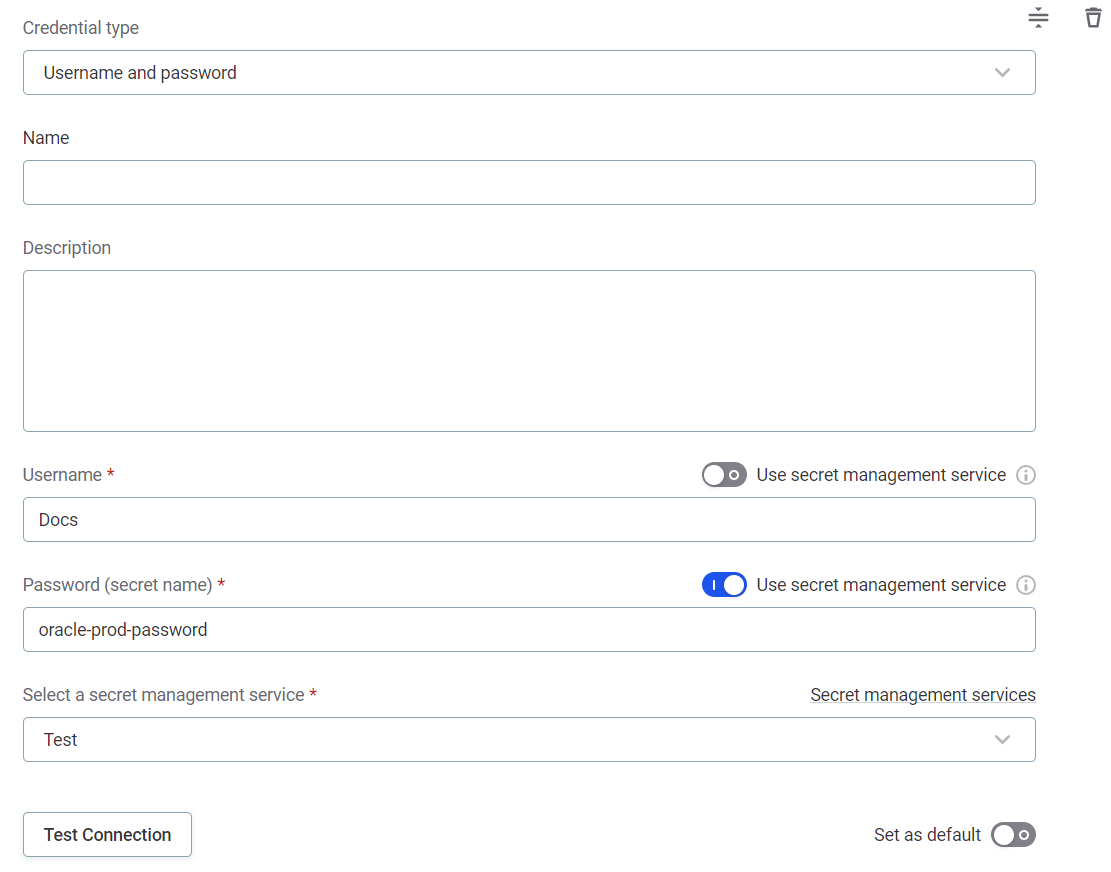Disable secret management service for Password
The width and height of the screenshot is (1111, 872).
(x=724, y=585)
